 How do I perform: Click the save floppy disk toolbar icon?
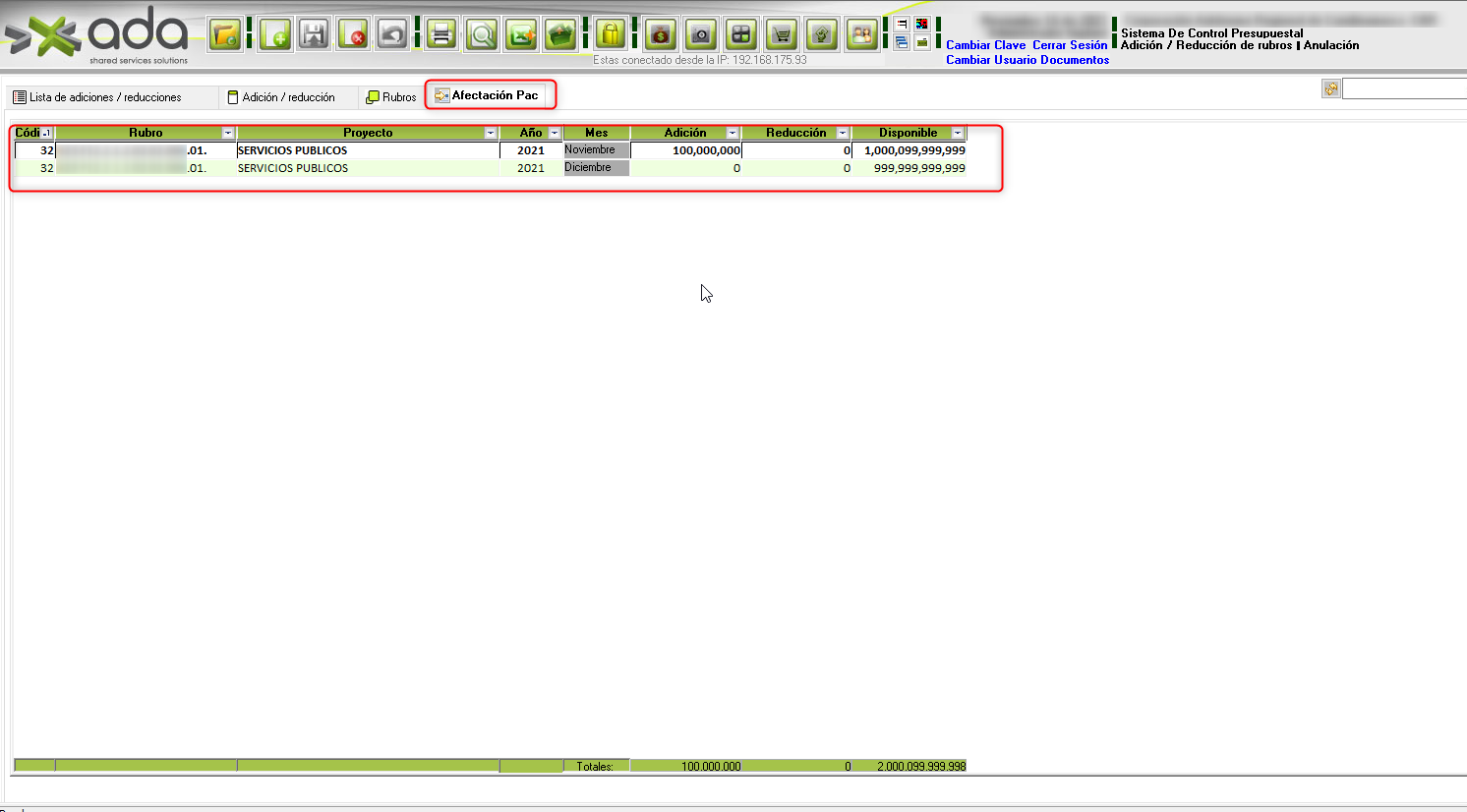point(314,35)
